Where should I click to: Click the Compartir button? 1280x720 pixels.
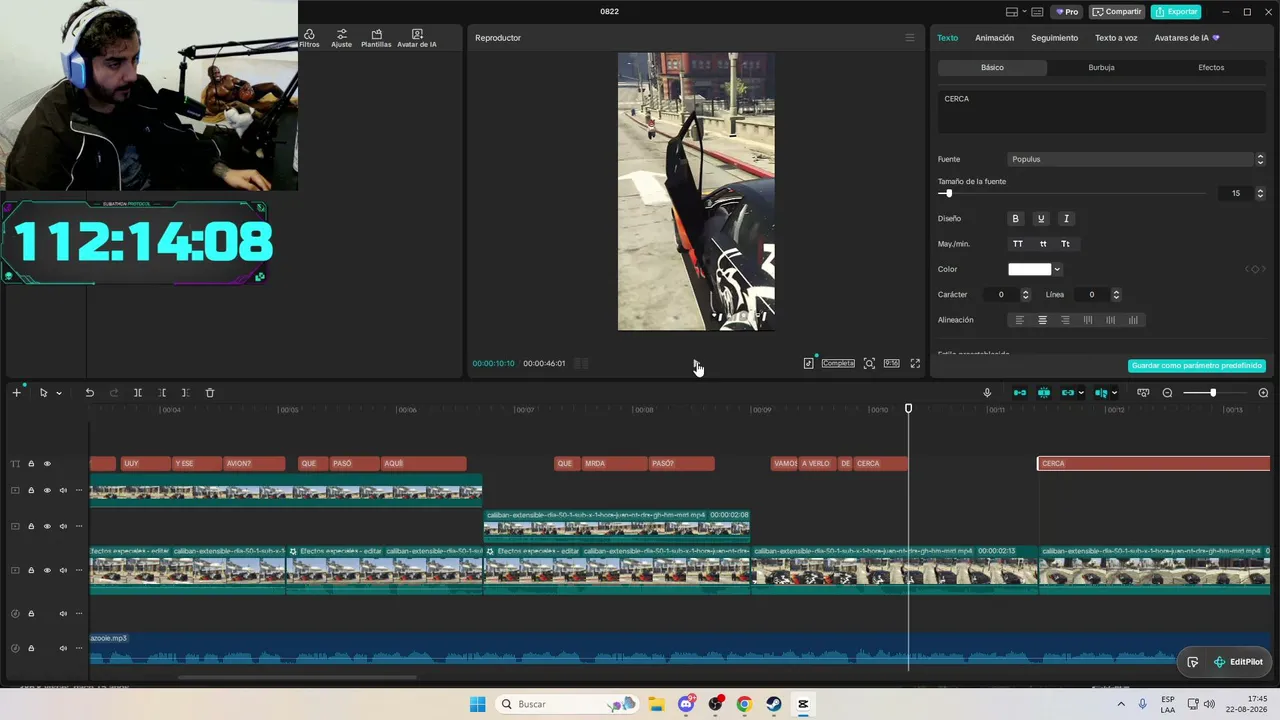tap(1117, 12)
